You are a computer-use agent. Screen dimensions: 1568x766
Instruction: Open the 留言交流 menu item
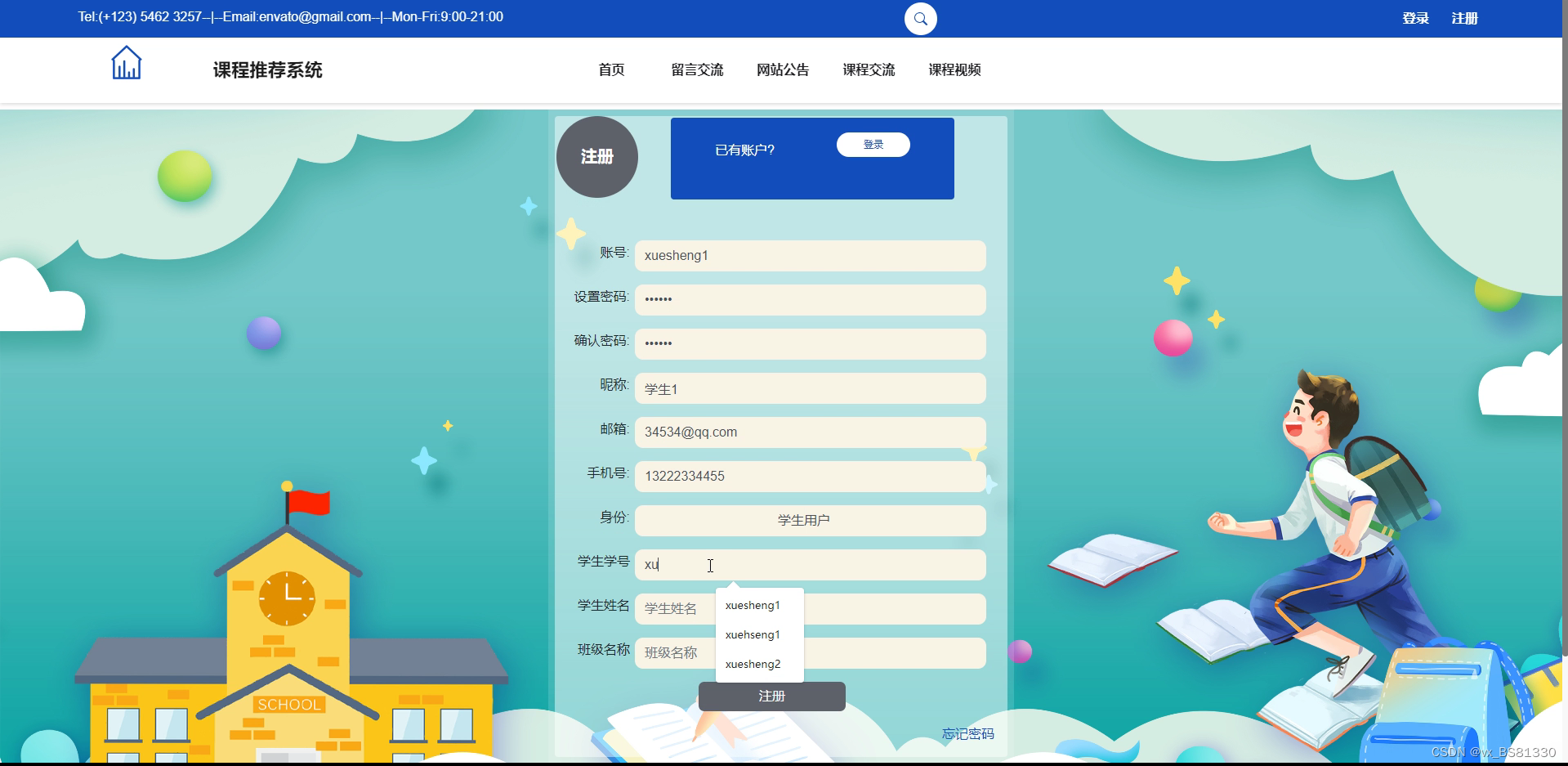pos(697,70)
